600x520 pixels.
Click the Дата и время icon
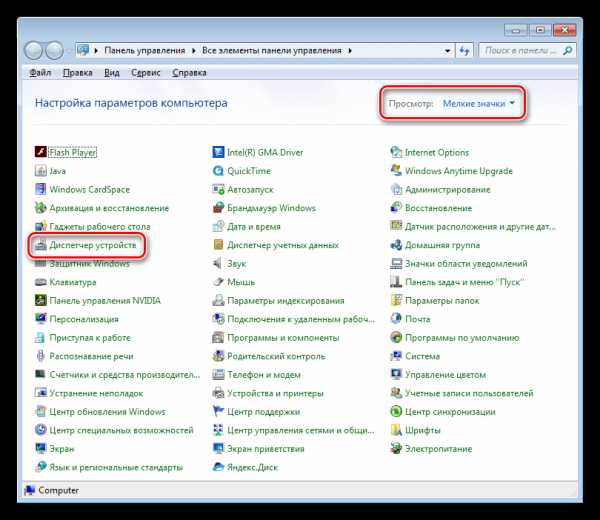[x=218, y=226]
